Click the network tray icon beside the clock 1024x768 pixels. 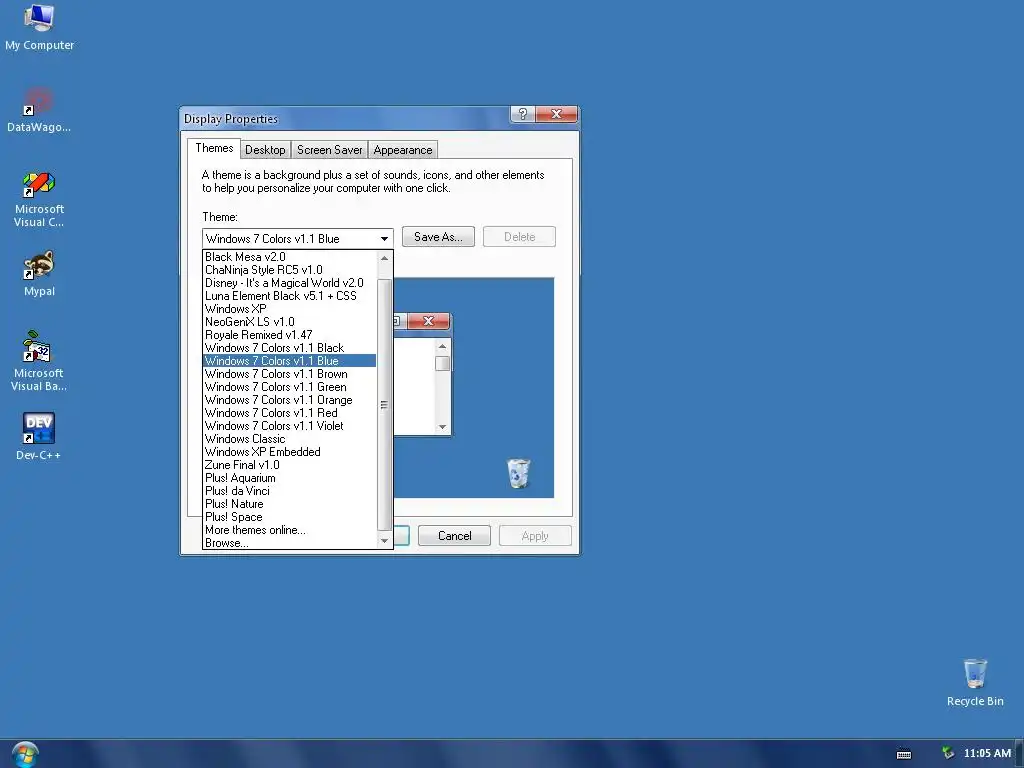[x=948, y=753]
